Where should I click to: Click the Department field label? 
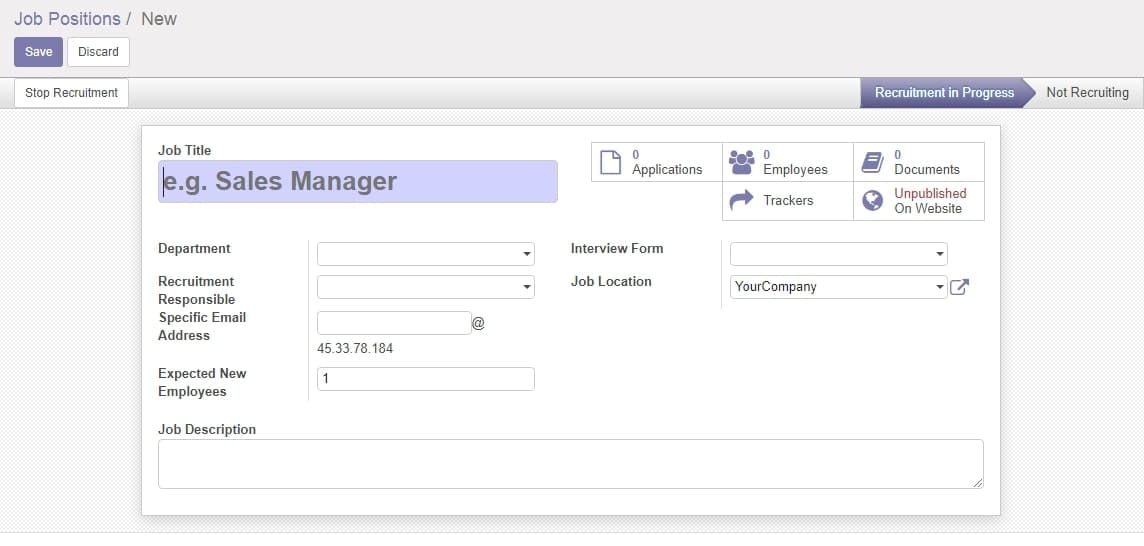click(x=194, y=248)
